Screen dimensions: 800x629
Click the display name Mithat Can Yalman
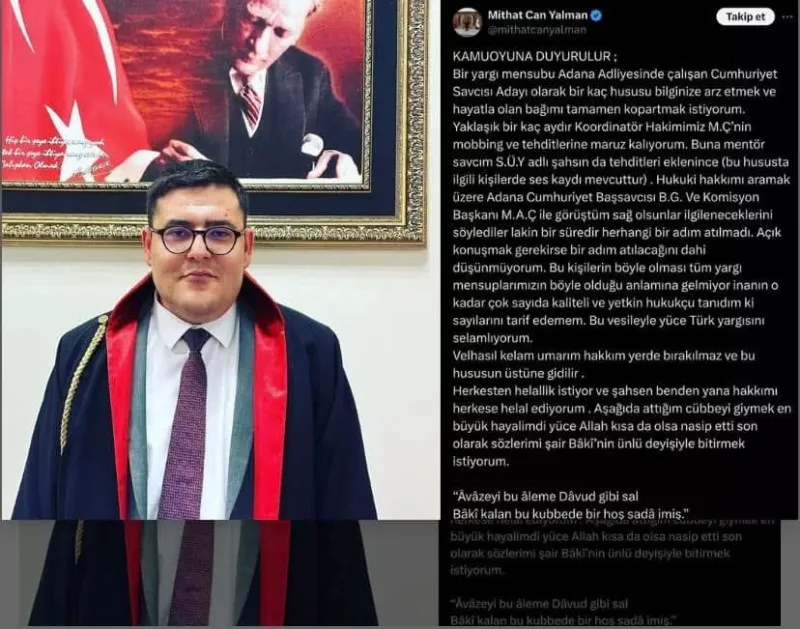click(537, 15)
